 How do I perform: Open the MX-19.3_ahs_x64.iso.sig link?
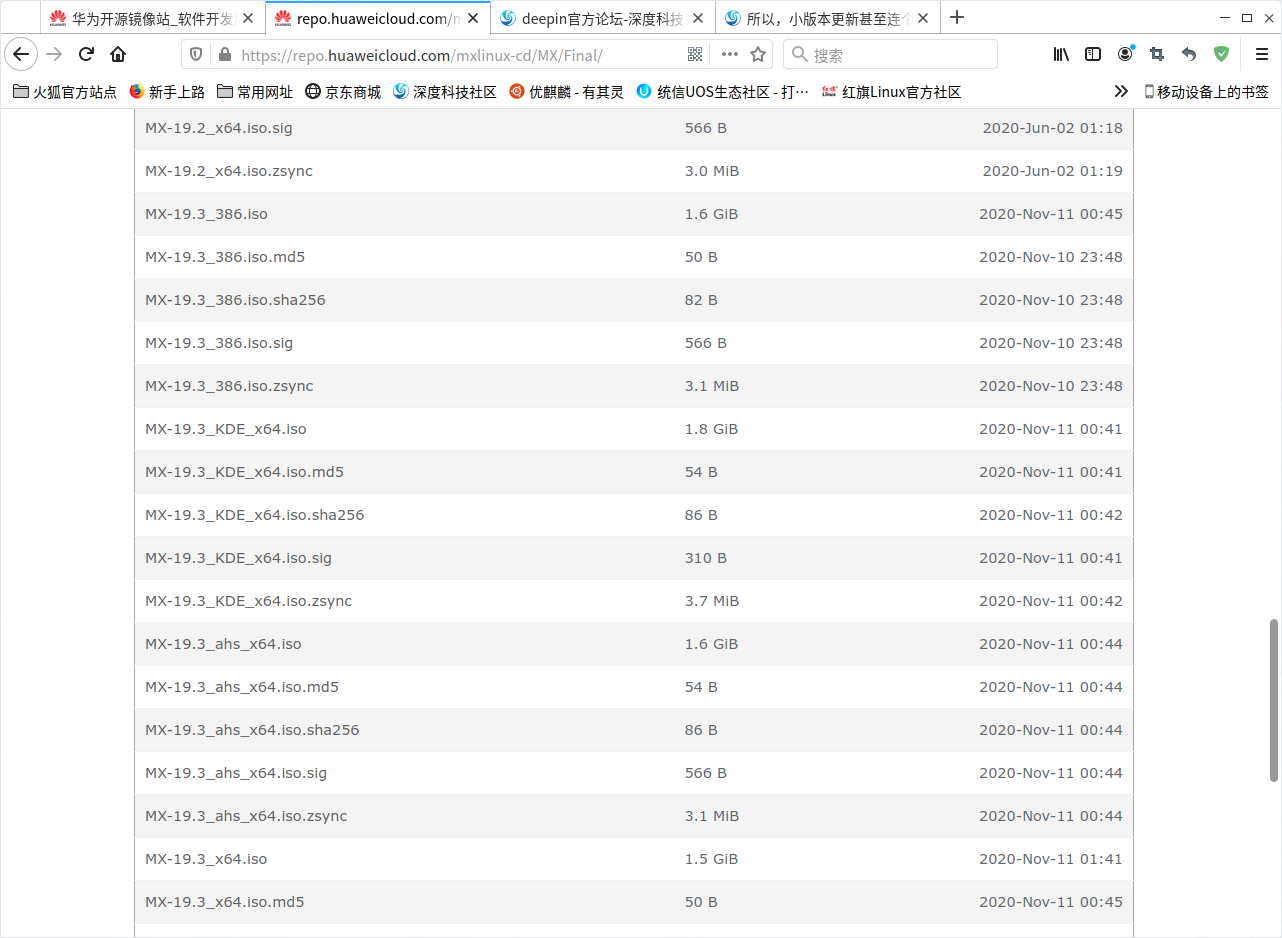pyautogui.click(x=236, y=773)
